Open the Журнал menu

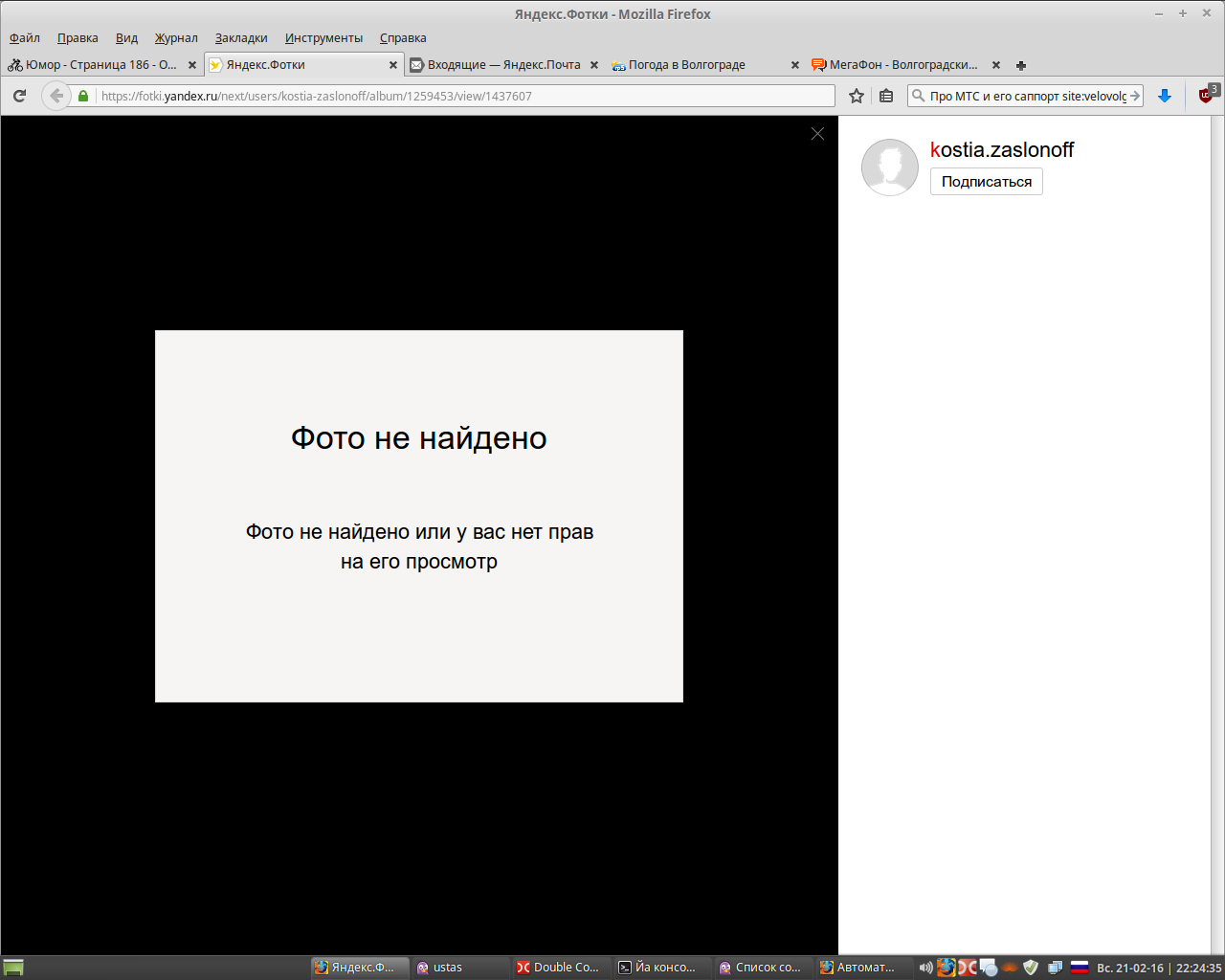point(176,38)
